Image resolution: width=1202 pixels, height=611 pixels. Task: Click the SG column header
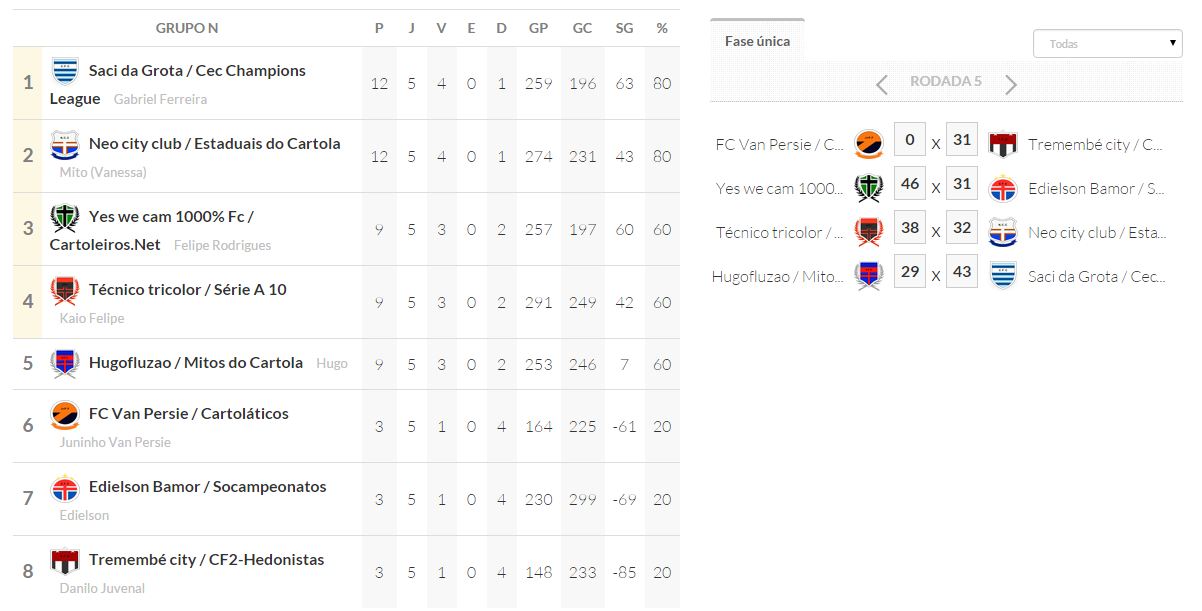tap(624, 28)
